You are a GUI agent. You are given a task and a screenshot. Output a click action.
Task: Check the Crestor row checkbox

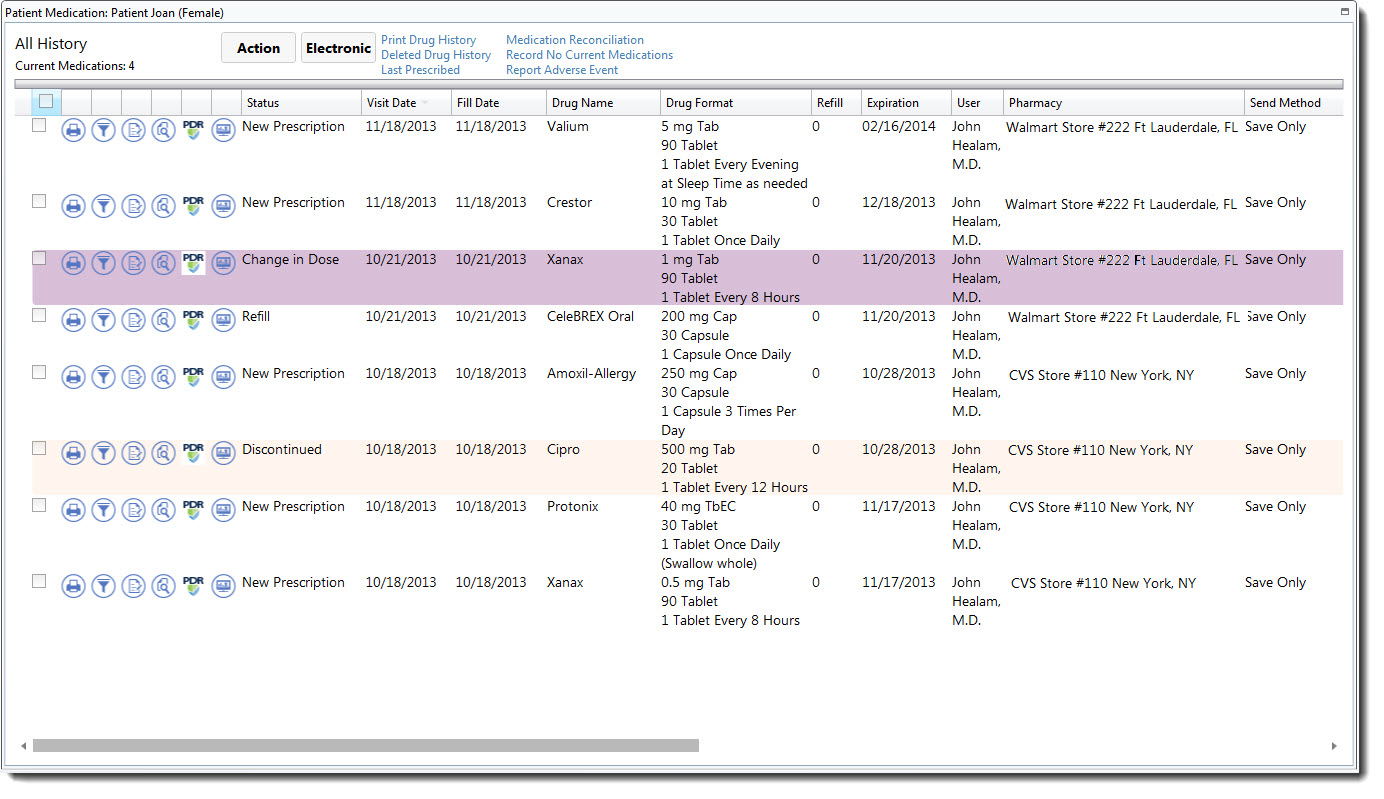pos(39,201)
